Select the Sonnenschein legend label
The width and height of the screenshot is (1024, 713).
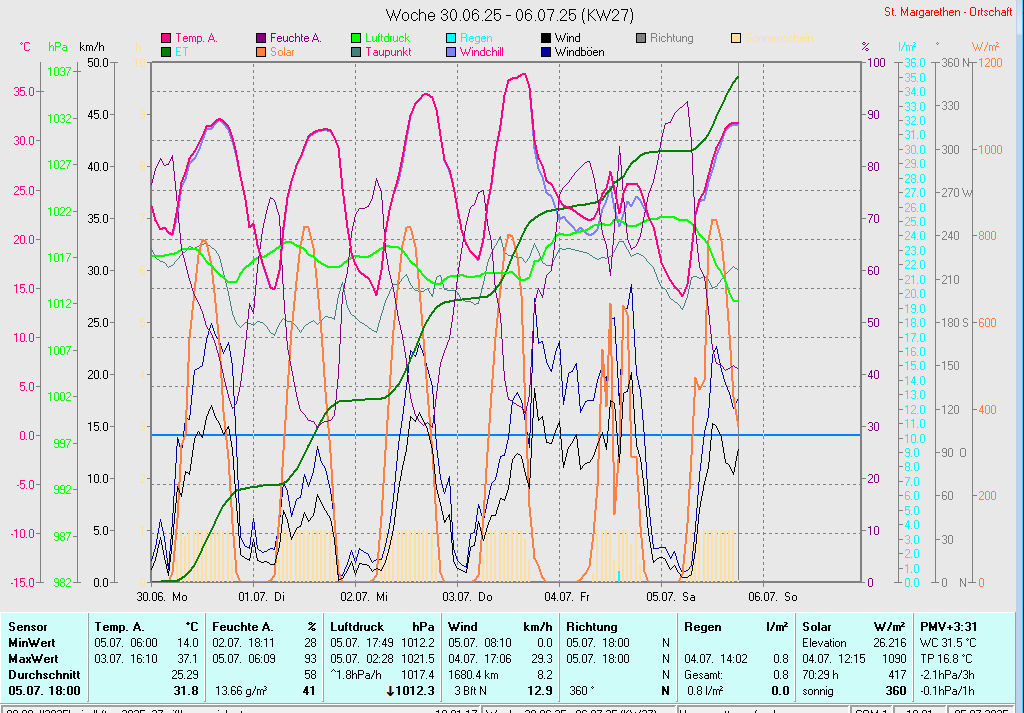(x=779, y=38)
